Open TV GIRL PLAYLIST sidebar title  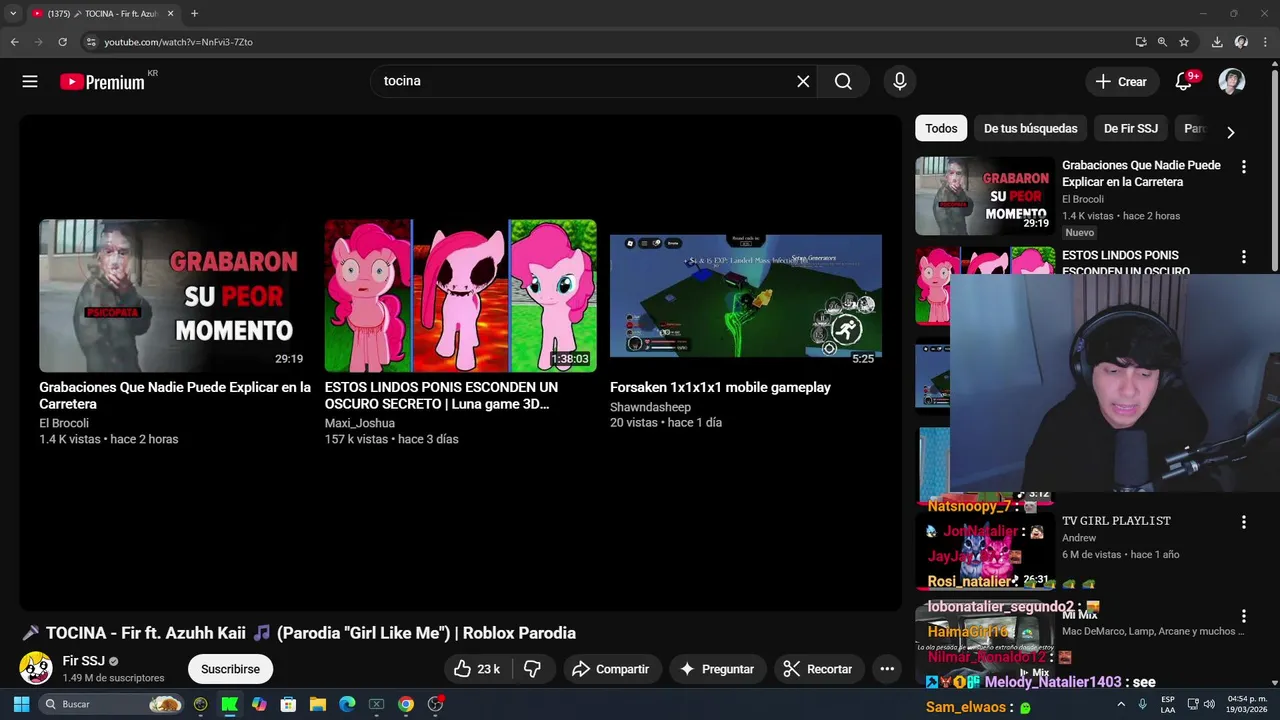(x=1116, y=521)
